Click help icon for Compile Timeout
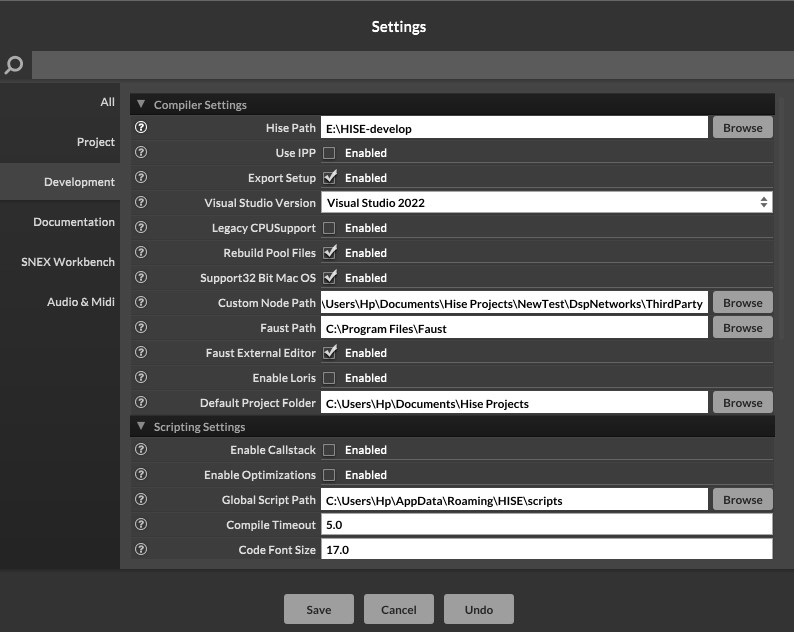Screen dimensions: 794x632 [x=141, y=525]
